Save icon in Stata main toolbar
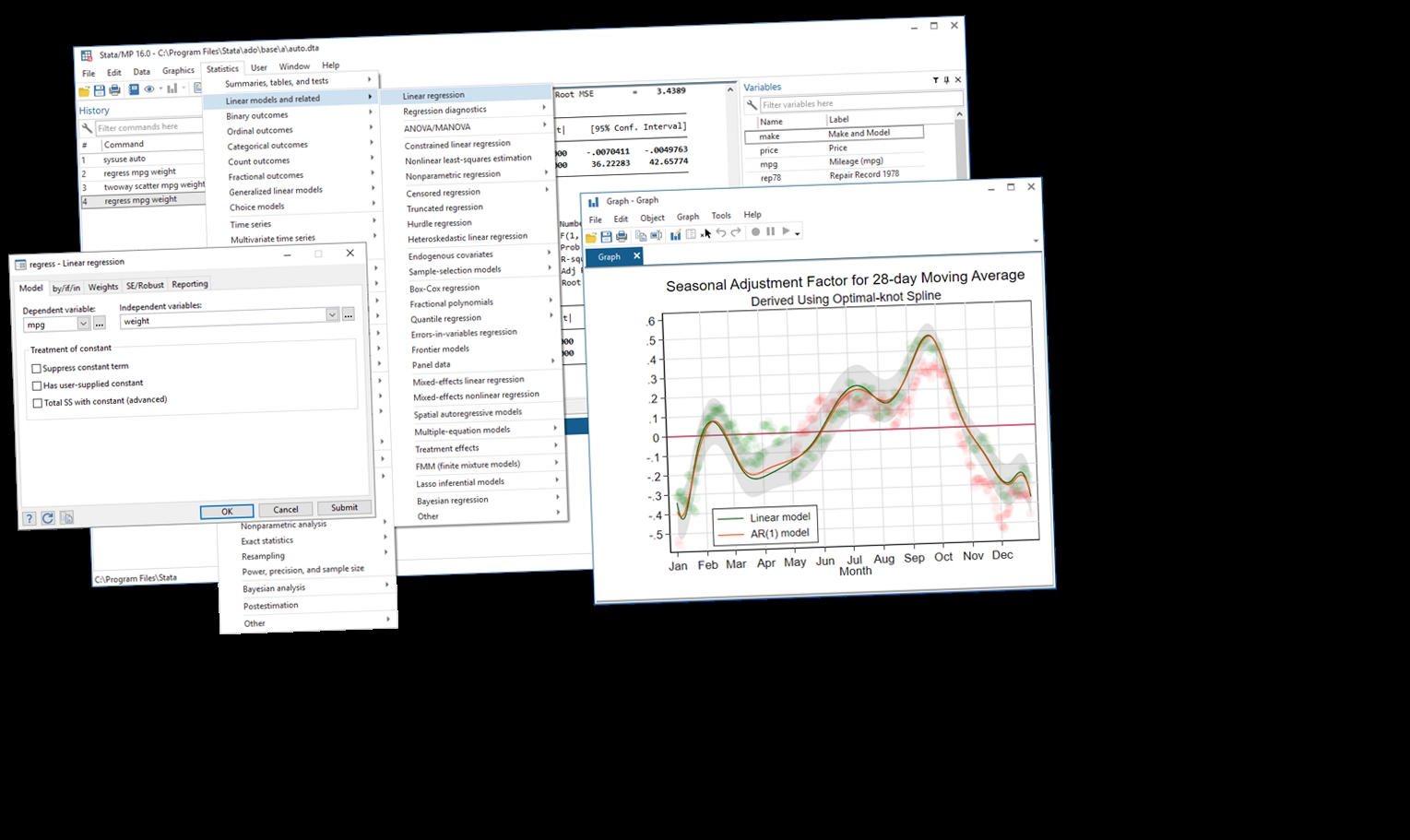1410x840 pixels. pos(100,90)
